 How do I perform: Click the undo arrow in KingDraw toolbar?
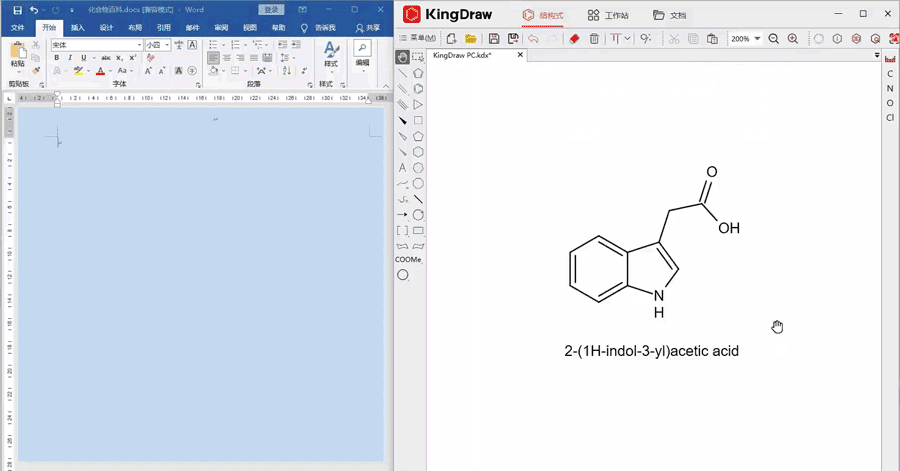[533, 38]
